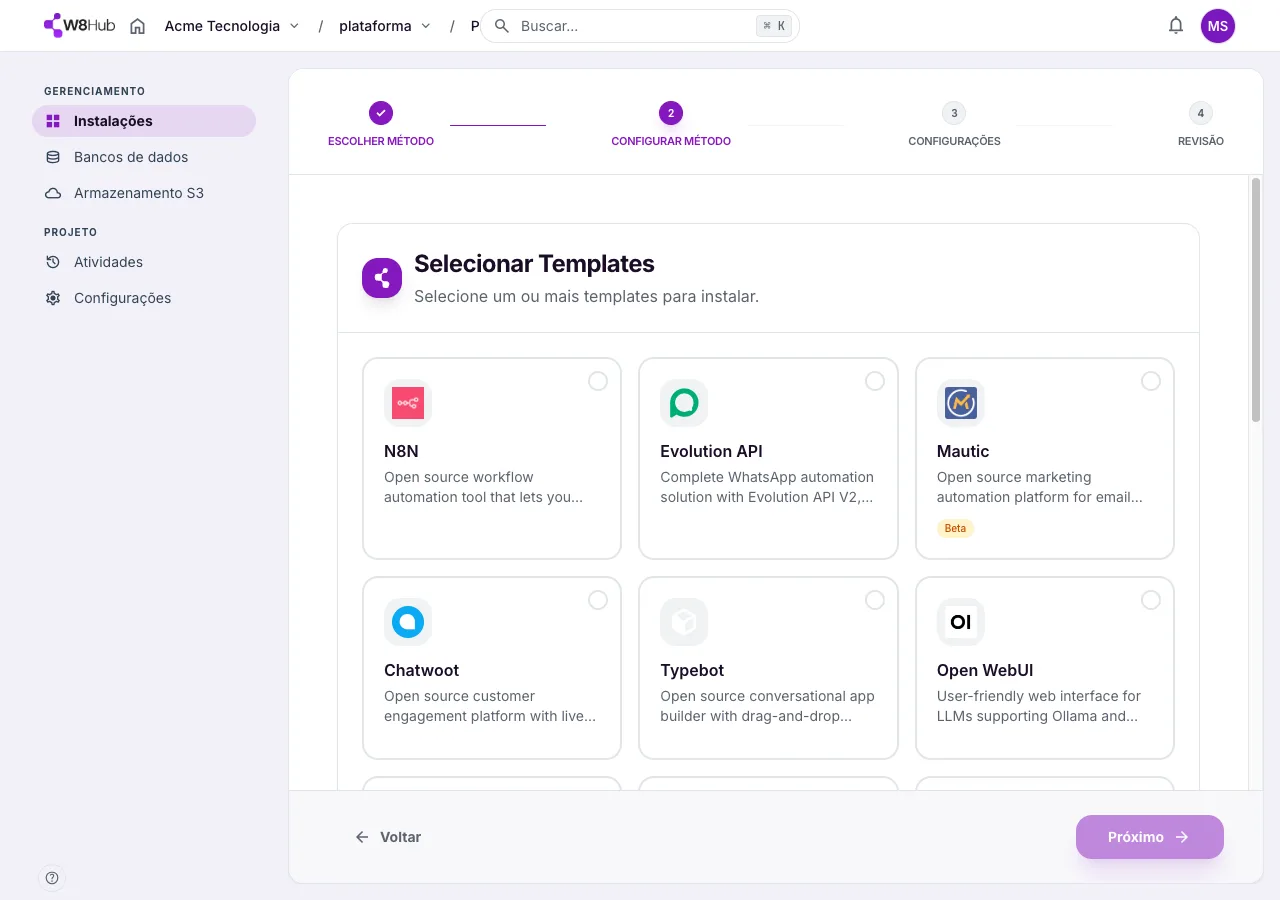The height and width of the screenshot is (900, 1280).
Task: Focus the Buscar search field
Action: [640, 26]
